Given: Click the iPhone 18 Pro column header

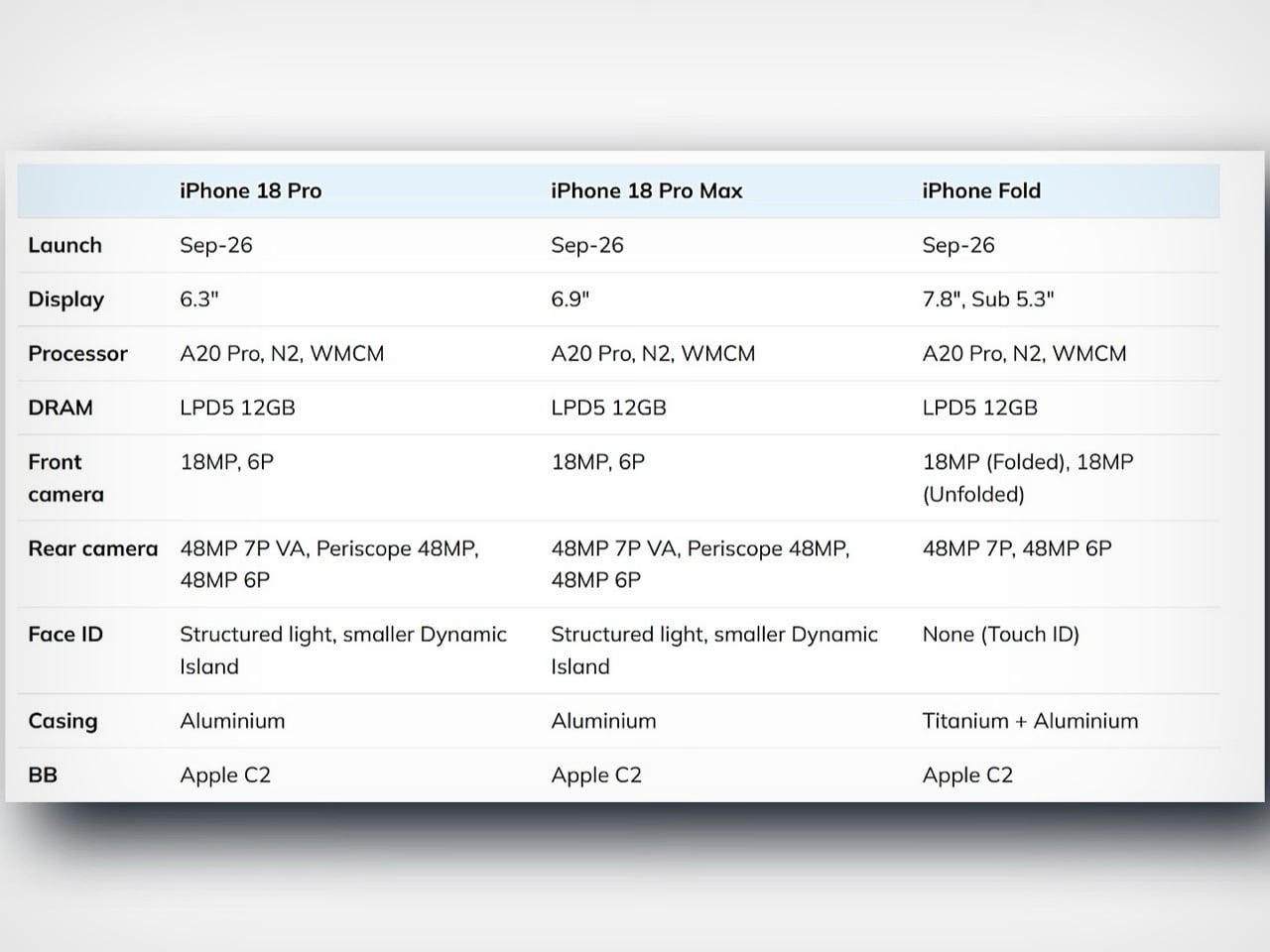Looking at the screenshot, I should 250,190.
